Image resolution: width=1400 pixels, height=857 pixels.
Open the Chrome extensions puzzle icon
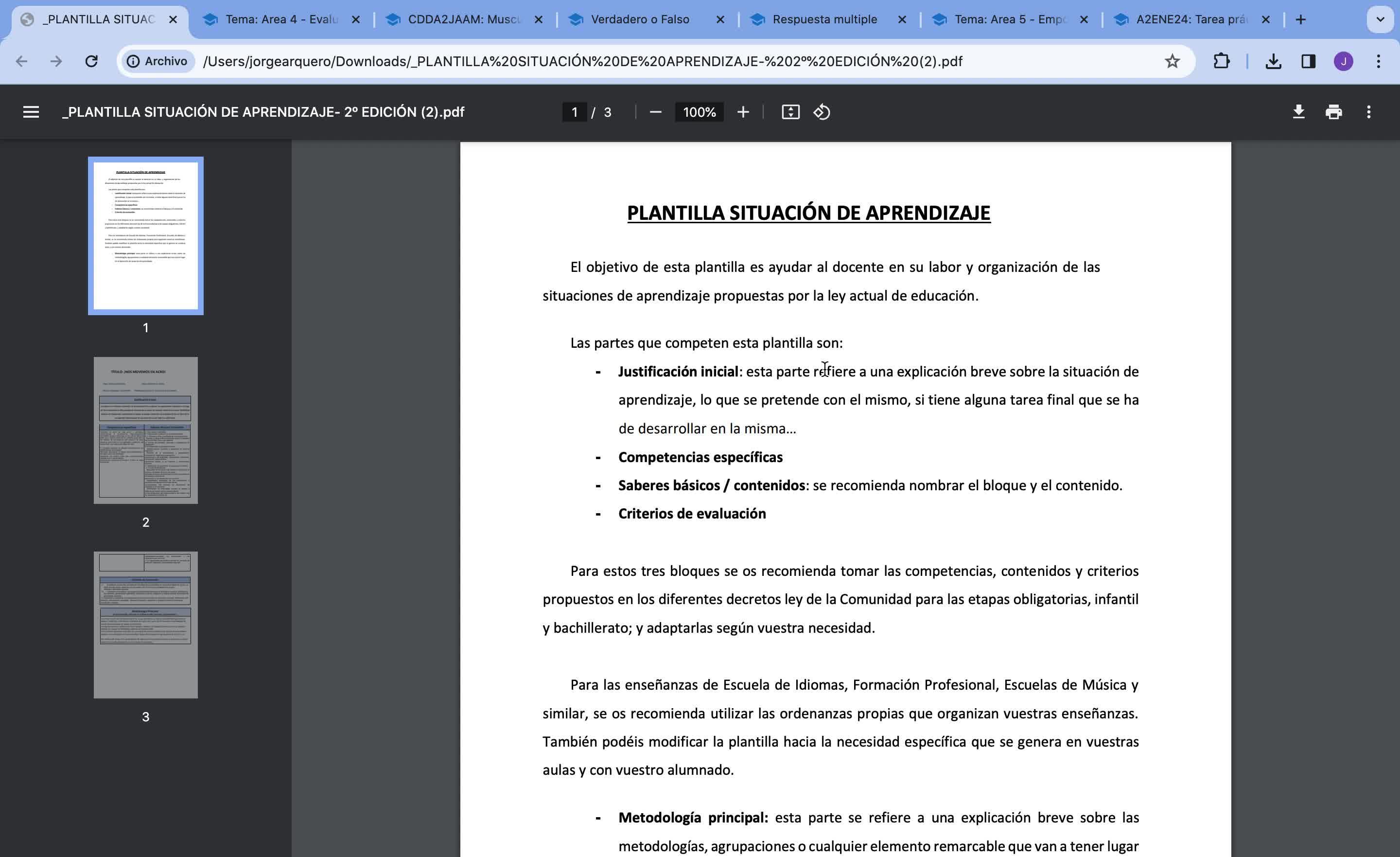(1221, 61)
